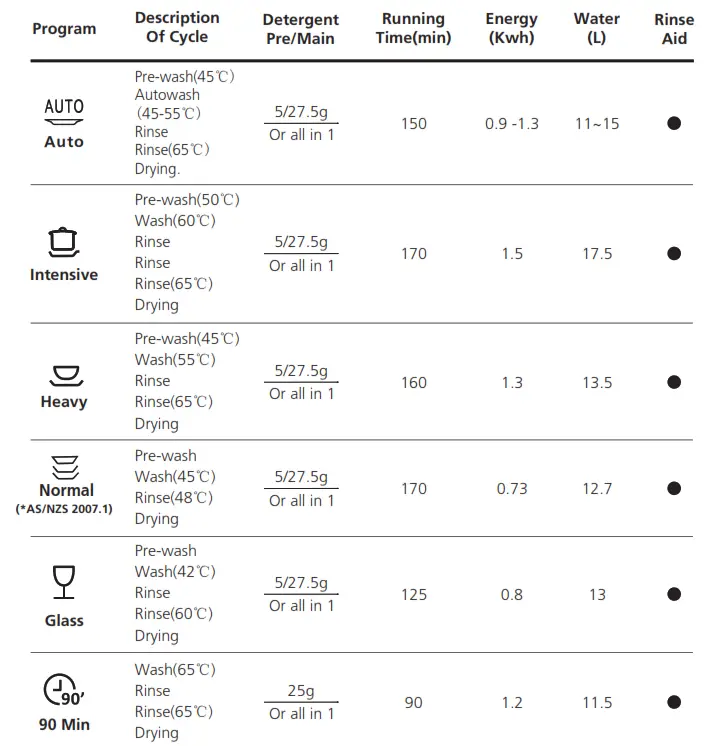
Task: Click the 17.5 water value for Intensive
Action: point(597,254)
